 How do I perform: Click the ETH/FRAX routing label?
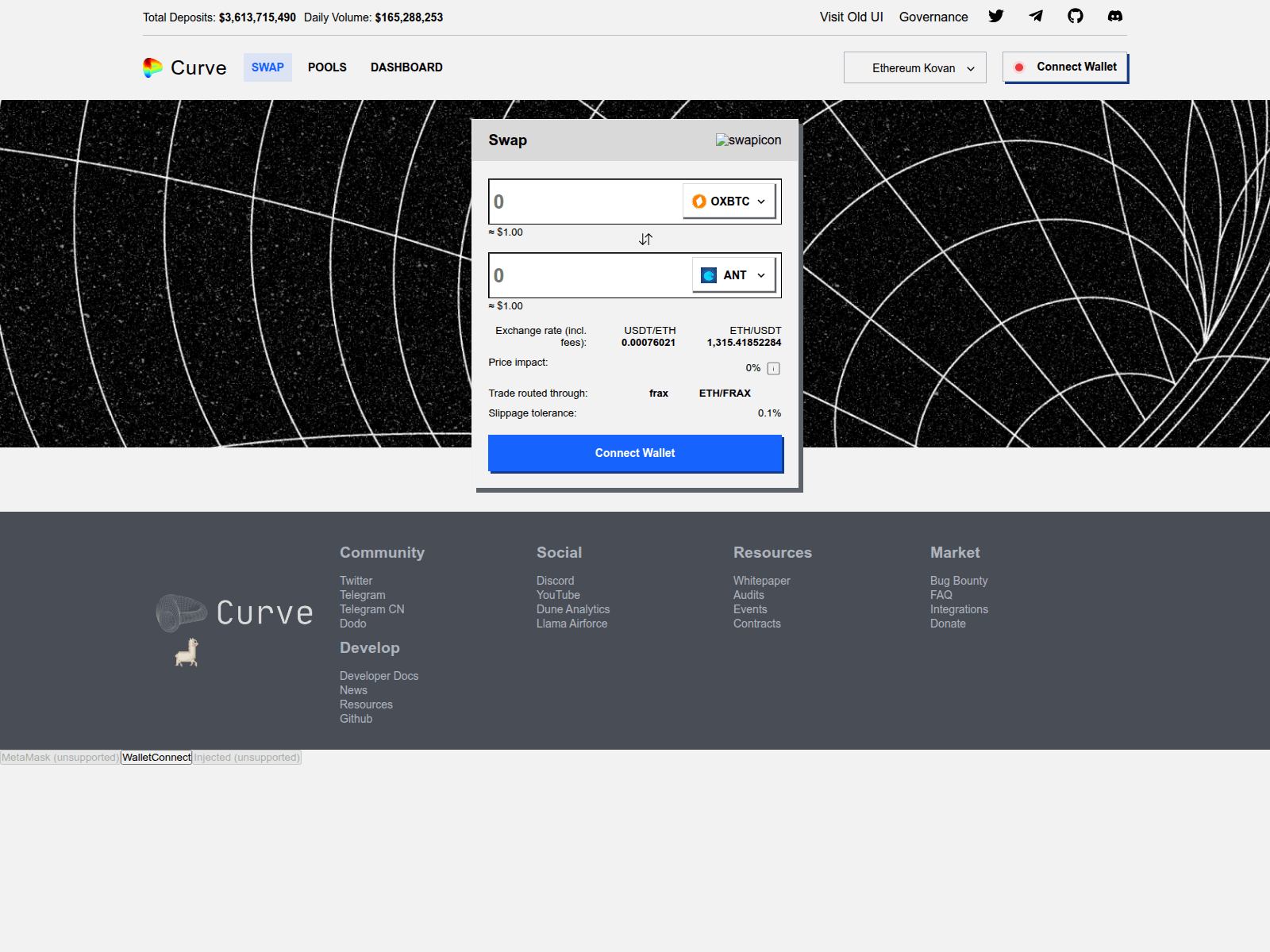click(725, 393)
